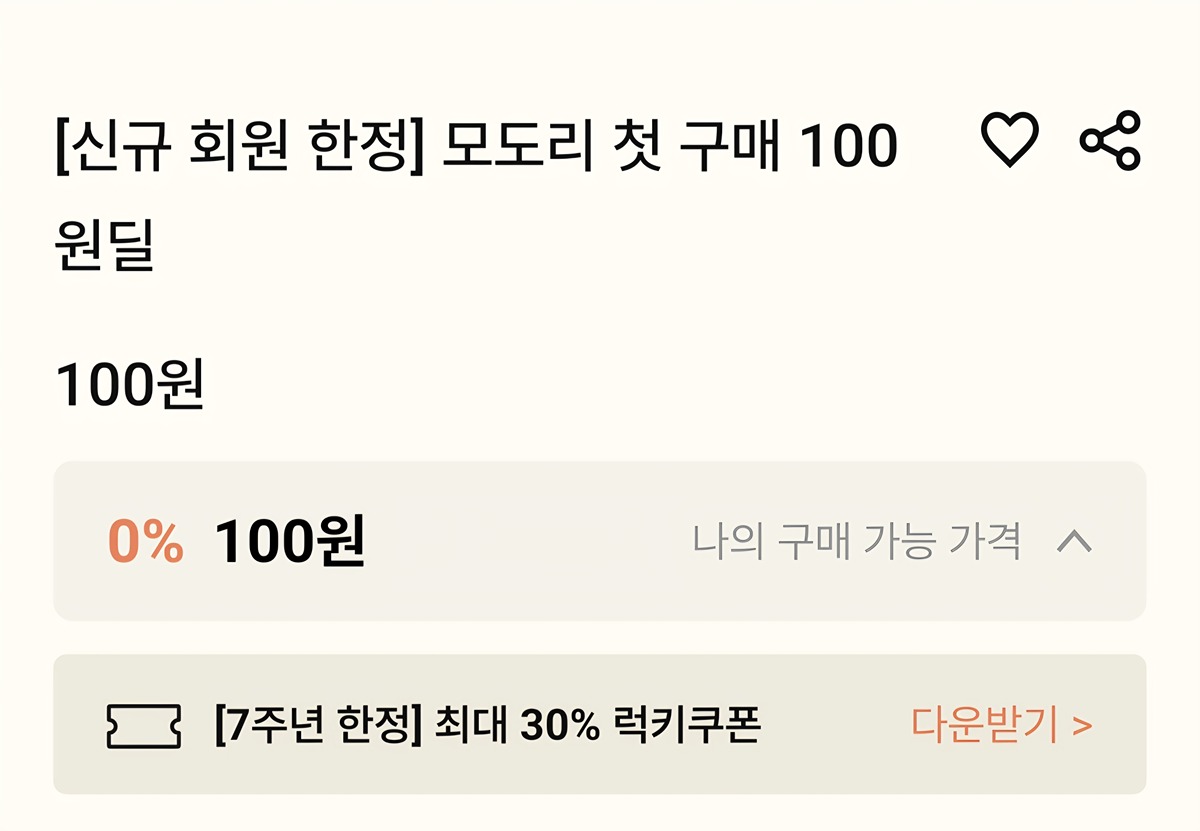Click the bold 100원 in the price box
1200x831 pixels.
click(x=290, y=541)
